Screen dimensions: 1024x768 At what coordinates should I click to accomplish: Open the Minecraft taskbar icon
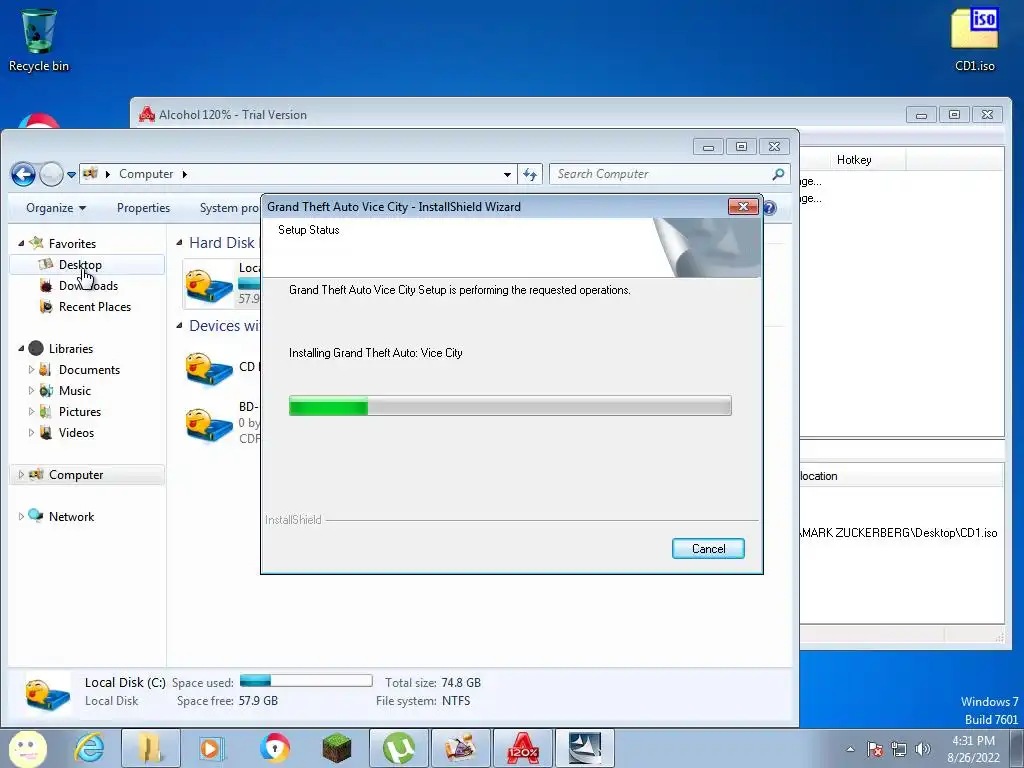point(336,748)
